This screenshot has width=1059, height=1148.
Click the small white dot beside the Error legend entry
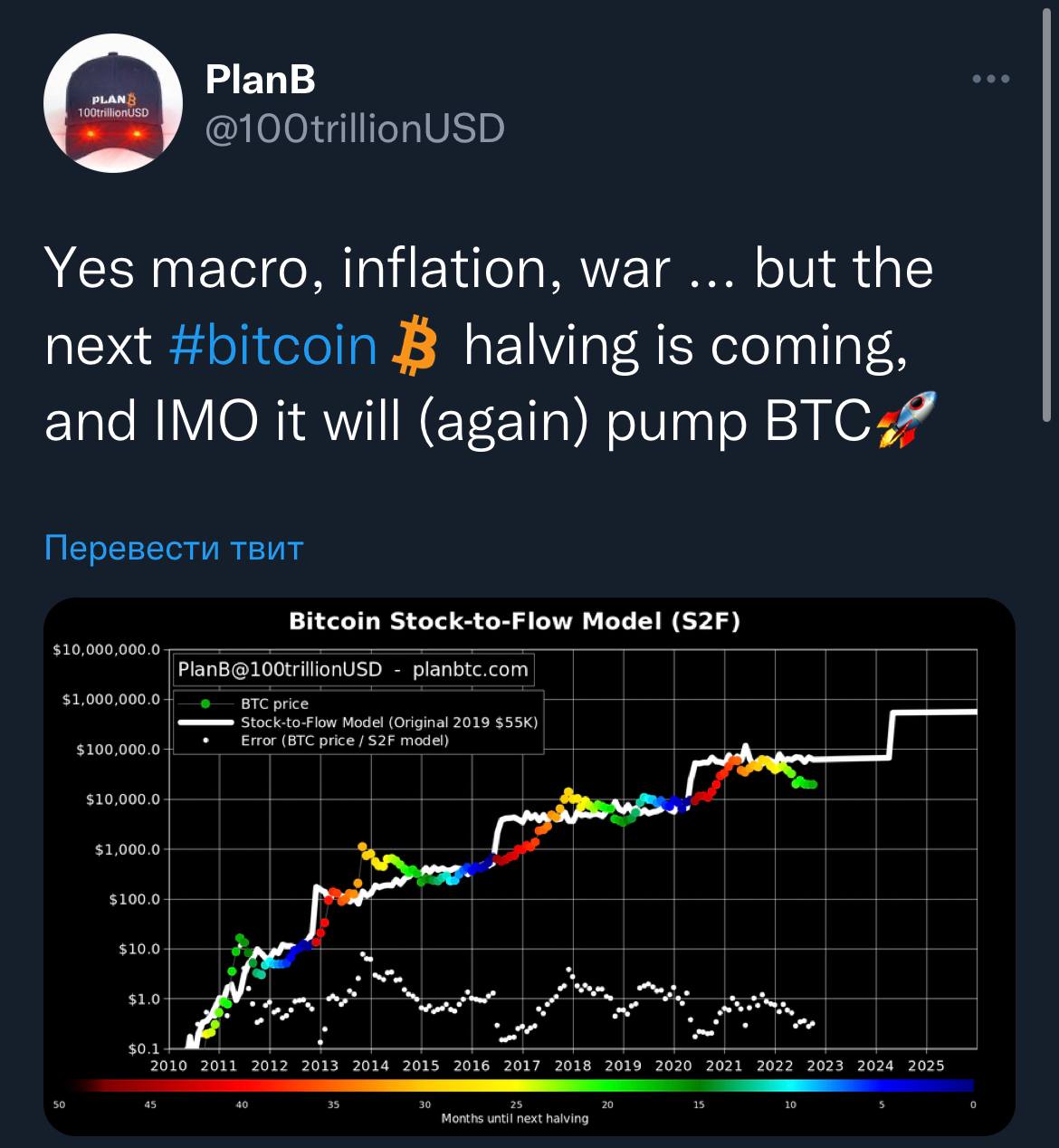[206, 741]
